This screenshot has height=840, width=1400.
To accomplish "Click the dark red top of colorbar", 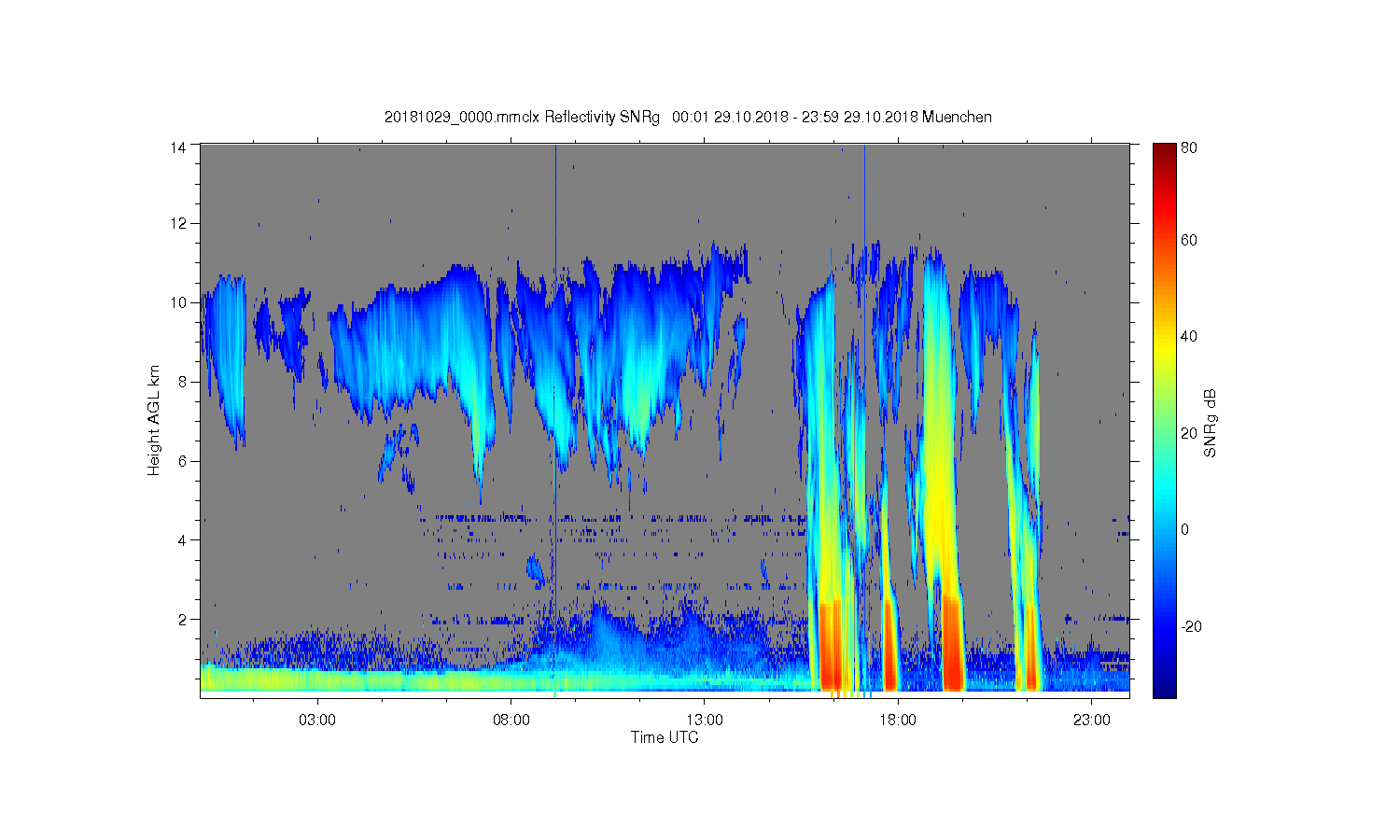I will point(1164,151).
